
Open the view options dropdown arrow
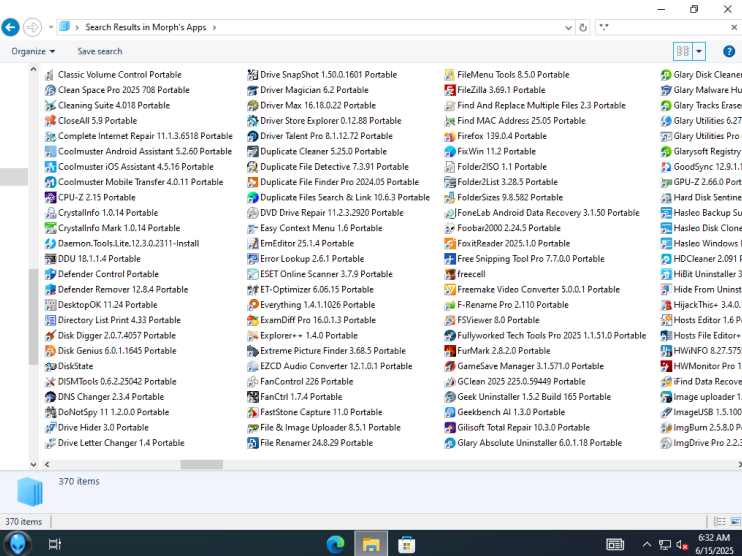tap(699, 51)
